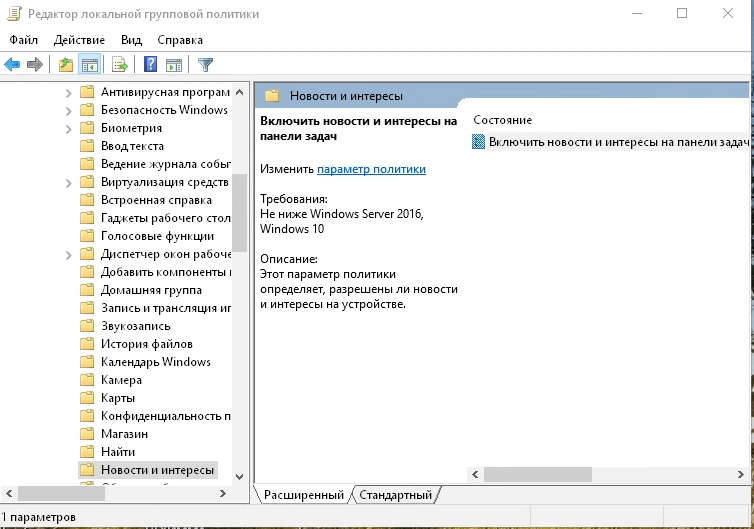
Task: Click the Group Policy Editor title bar icon
Action: (x=14, y=13)
